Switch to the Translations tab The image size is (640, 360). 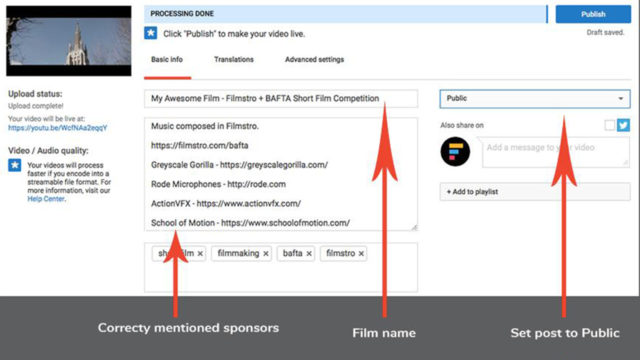[x=234, y=60]
